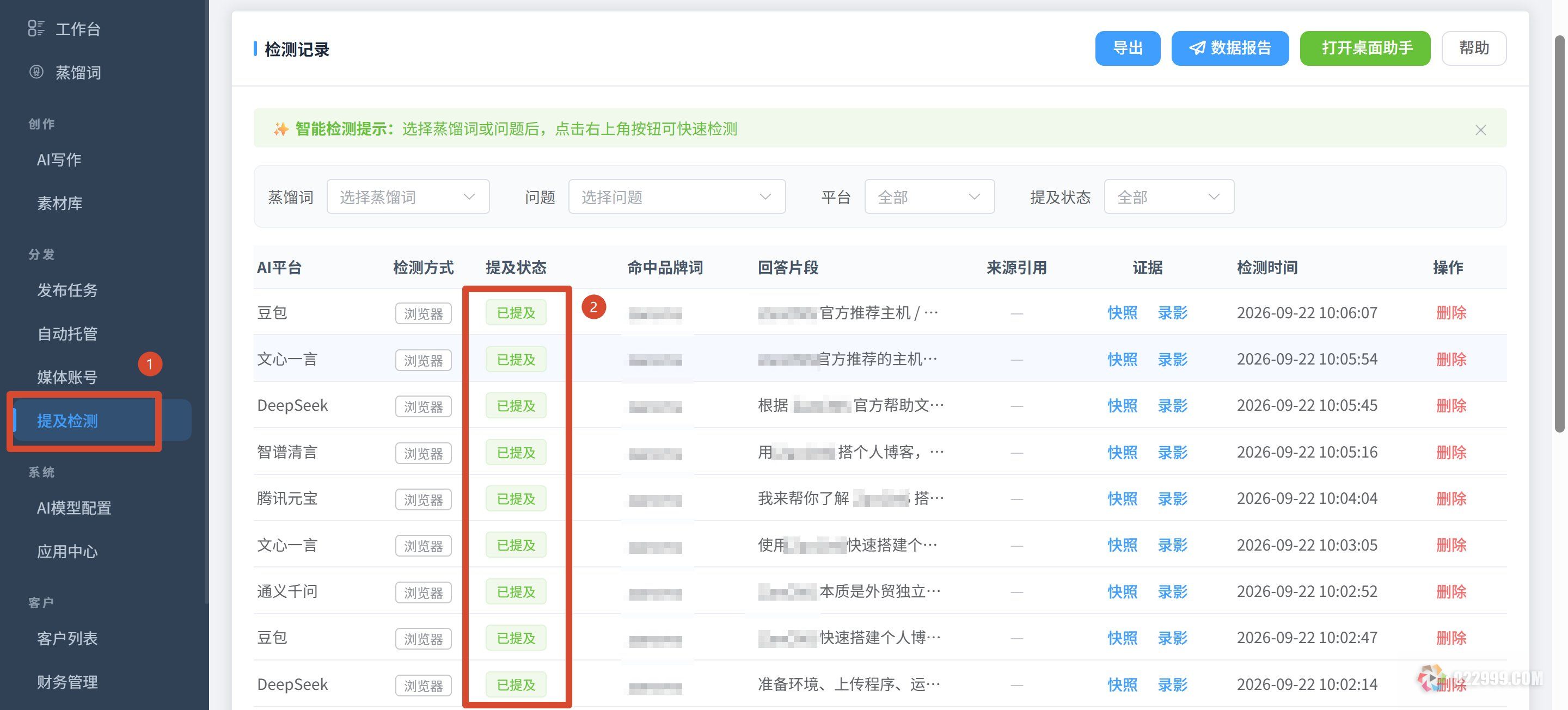Open 快照 for the 10:05:54 record
Screen dimensions: 1568x710
tap(1122, 359)
